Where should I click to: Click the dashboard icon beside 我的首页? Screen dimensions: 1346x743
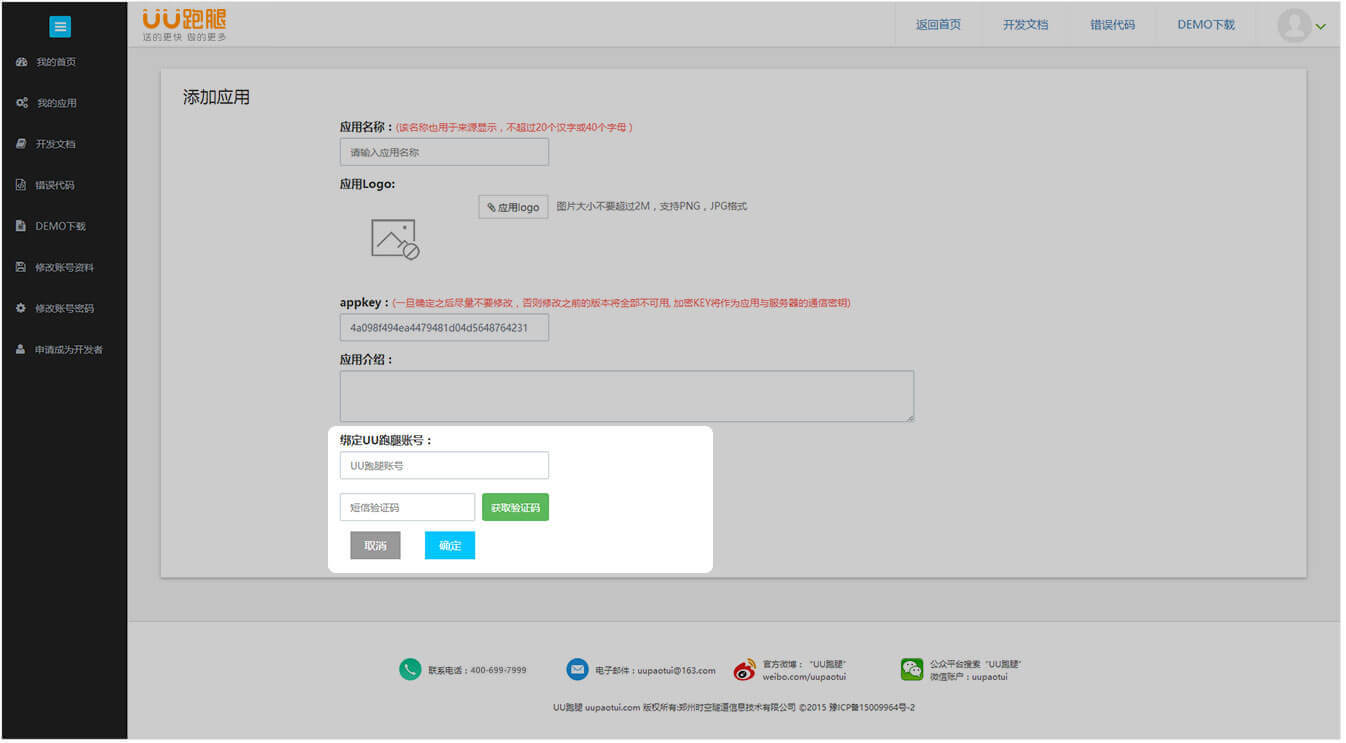(22, 62)
